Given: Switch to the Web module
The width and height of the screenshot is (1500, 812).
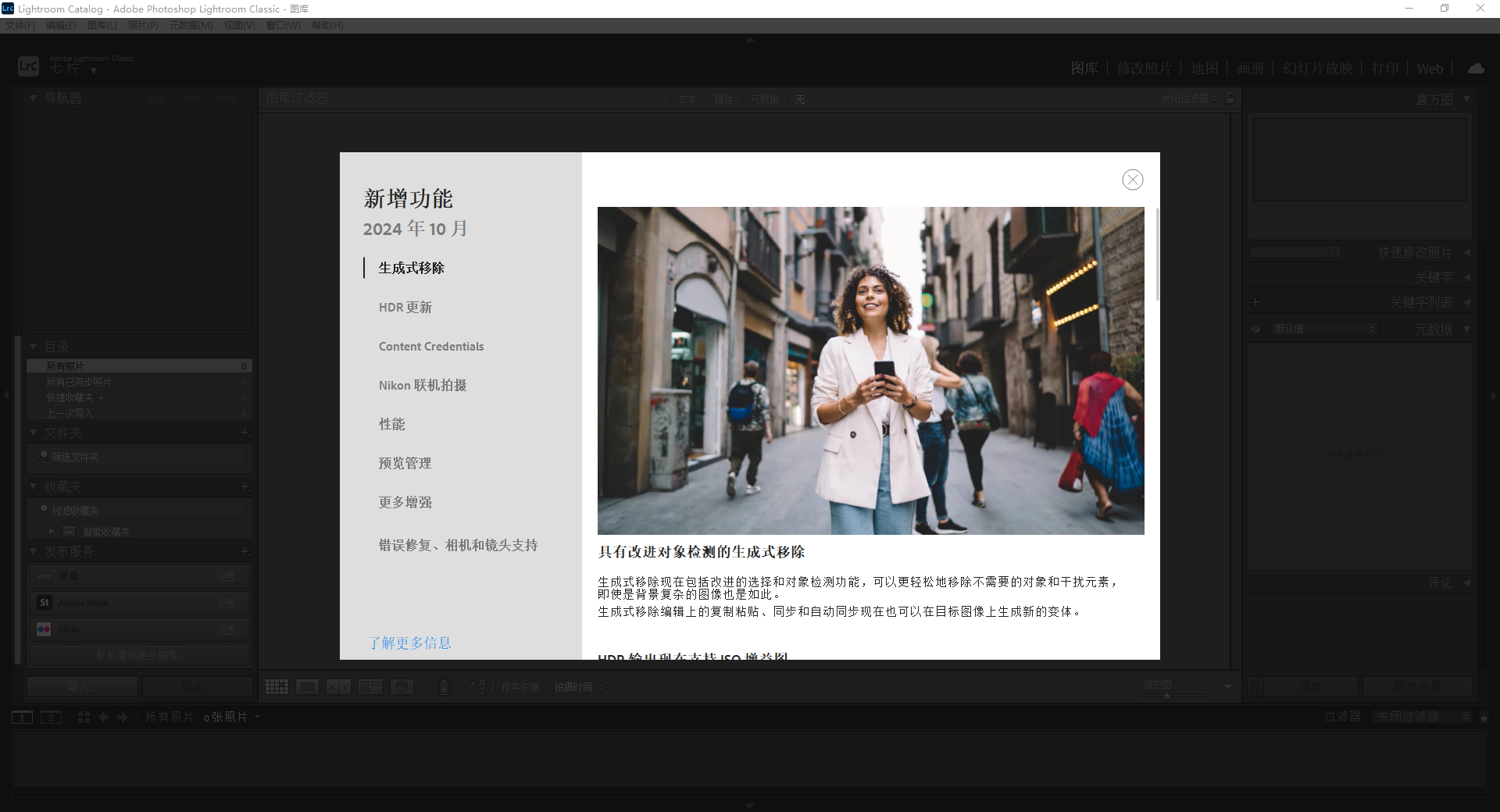Looking at the screenshot, I should click(1430, 69).
